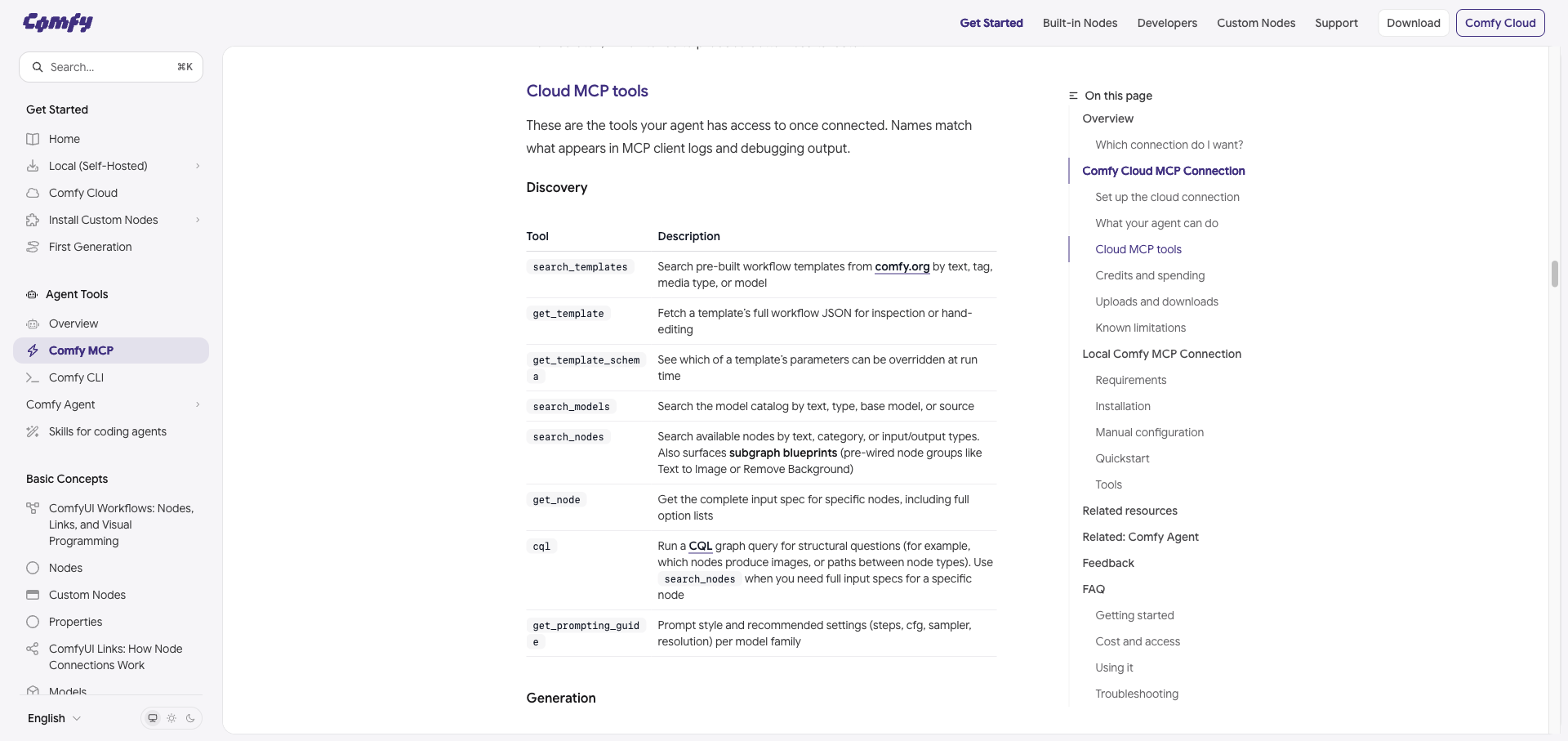Switch to system theme monitor icon
This screenshot has width=1568, height=741.
pos(152,718)
